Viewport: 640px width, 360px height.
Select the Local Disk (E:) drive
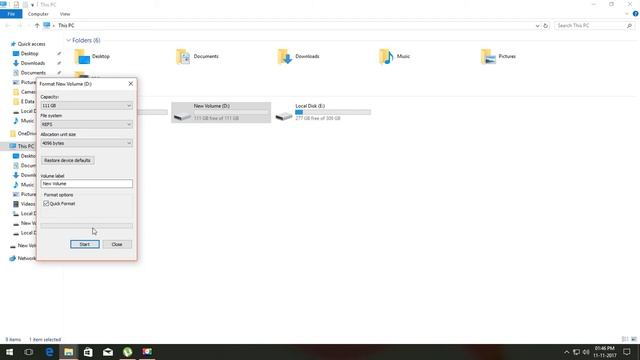coord(323,112)
